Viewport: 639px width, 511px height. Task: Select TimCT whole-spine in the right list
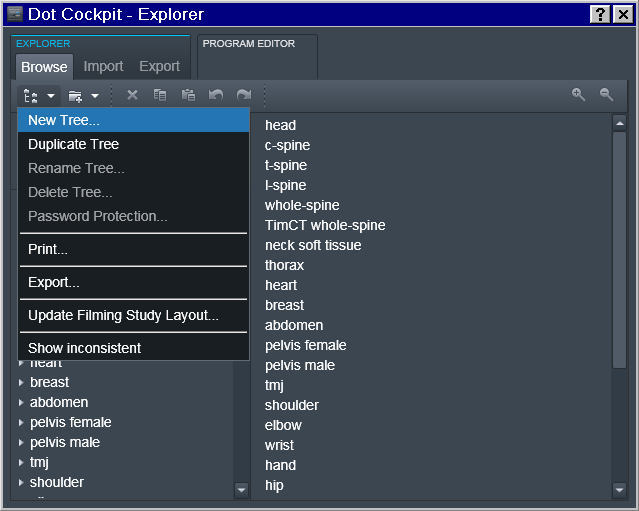[x=325, y=225]
